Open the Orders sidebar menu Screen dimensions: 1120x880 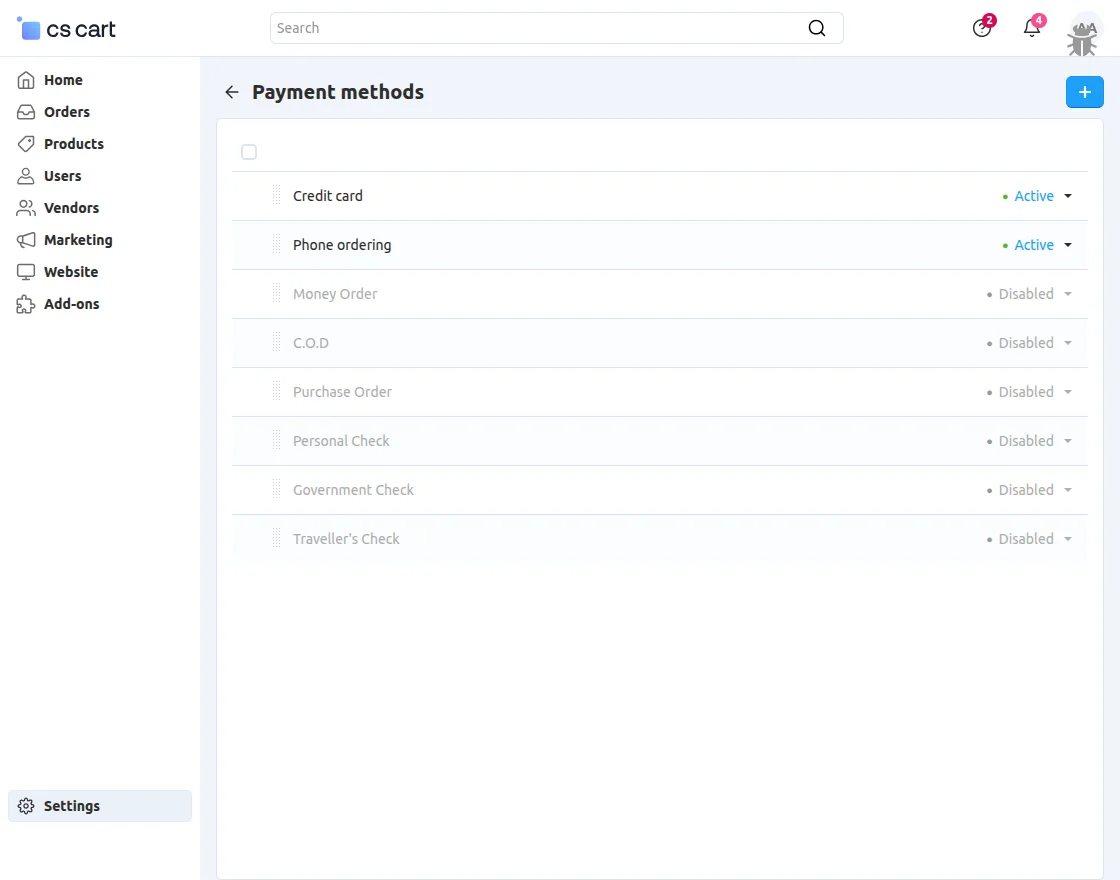66,112
